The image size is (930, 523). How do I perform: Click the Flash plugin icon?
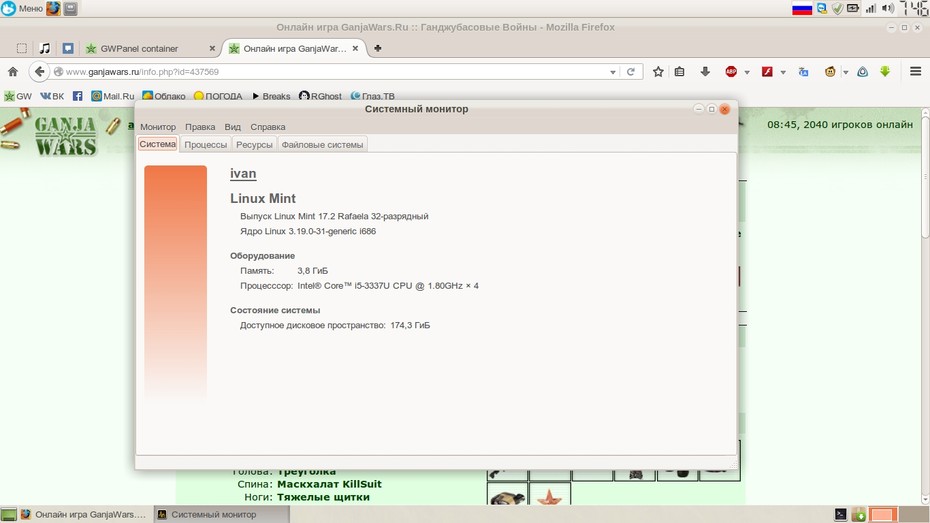point(767,72)
